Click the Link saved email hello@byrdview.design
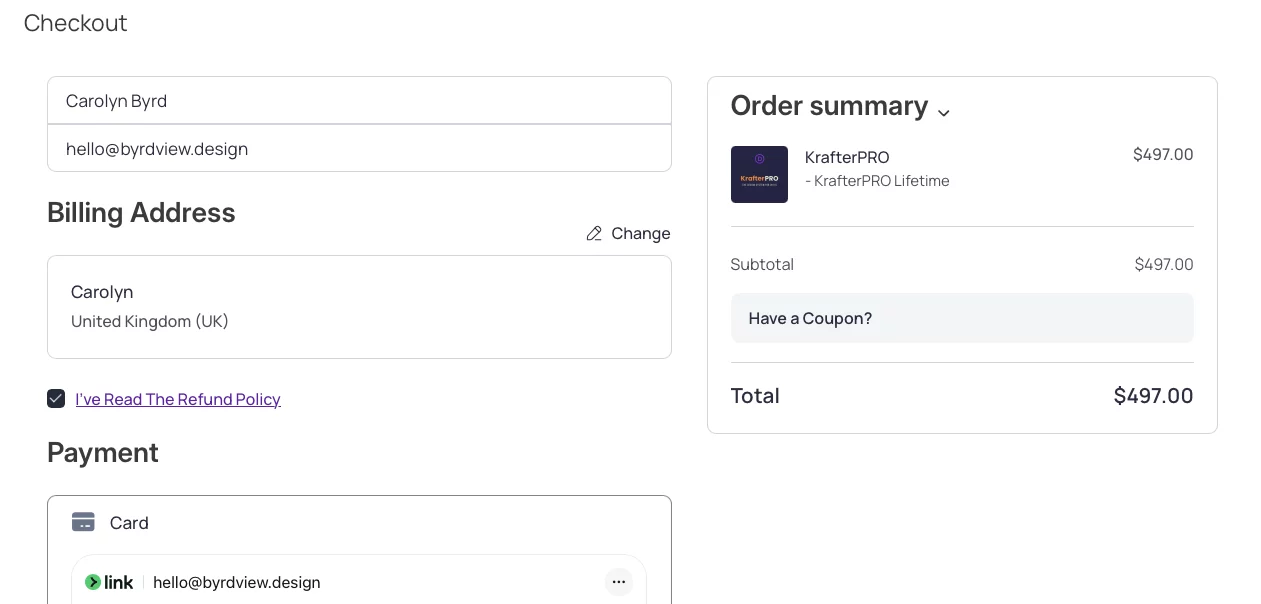The width and height of the screenshot is (1261, 604). (x=237, y=582)
